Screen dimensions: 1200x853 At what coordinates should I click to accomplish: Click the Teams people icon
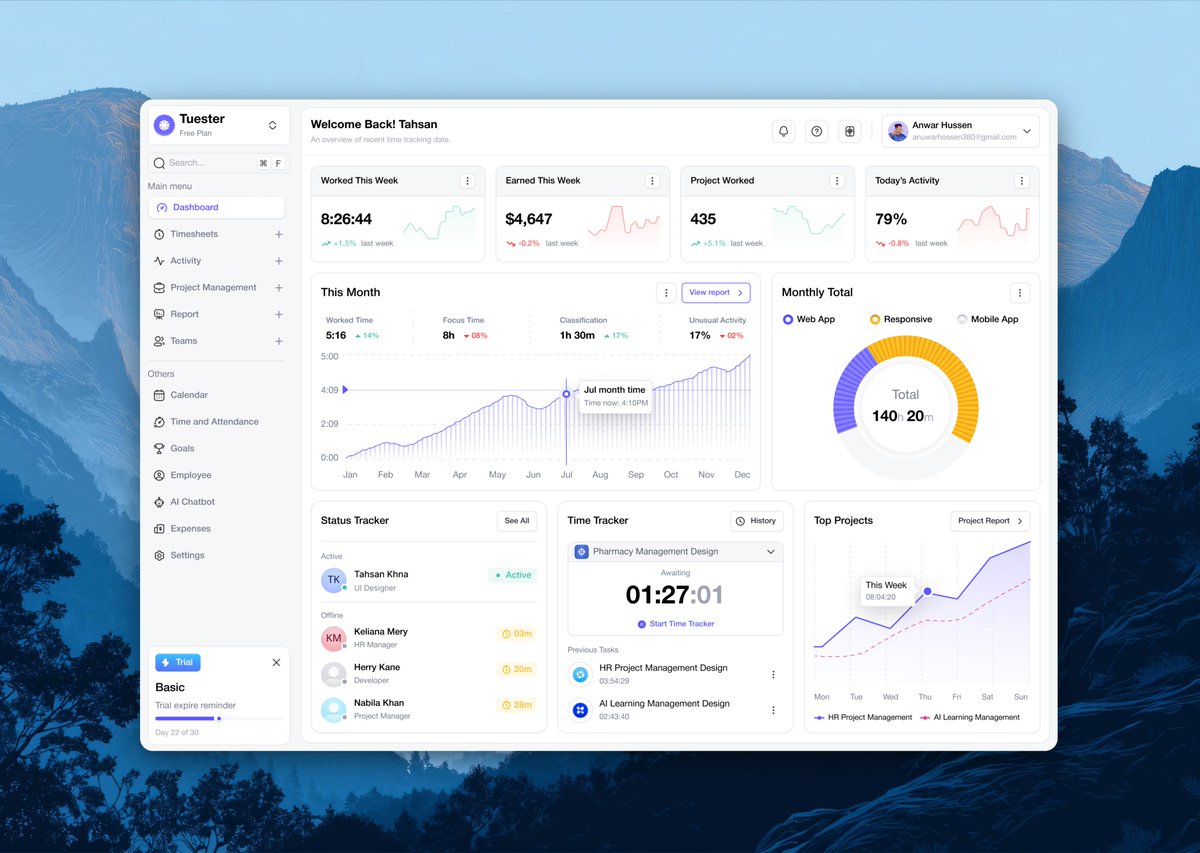[160, 341]
